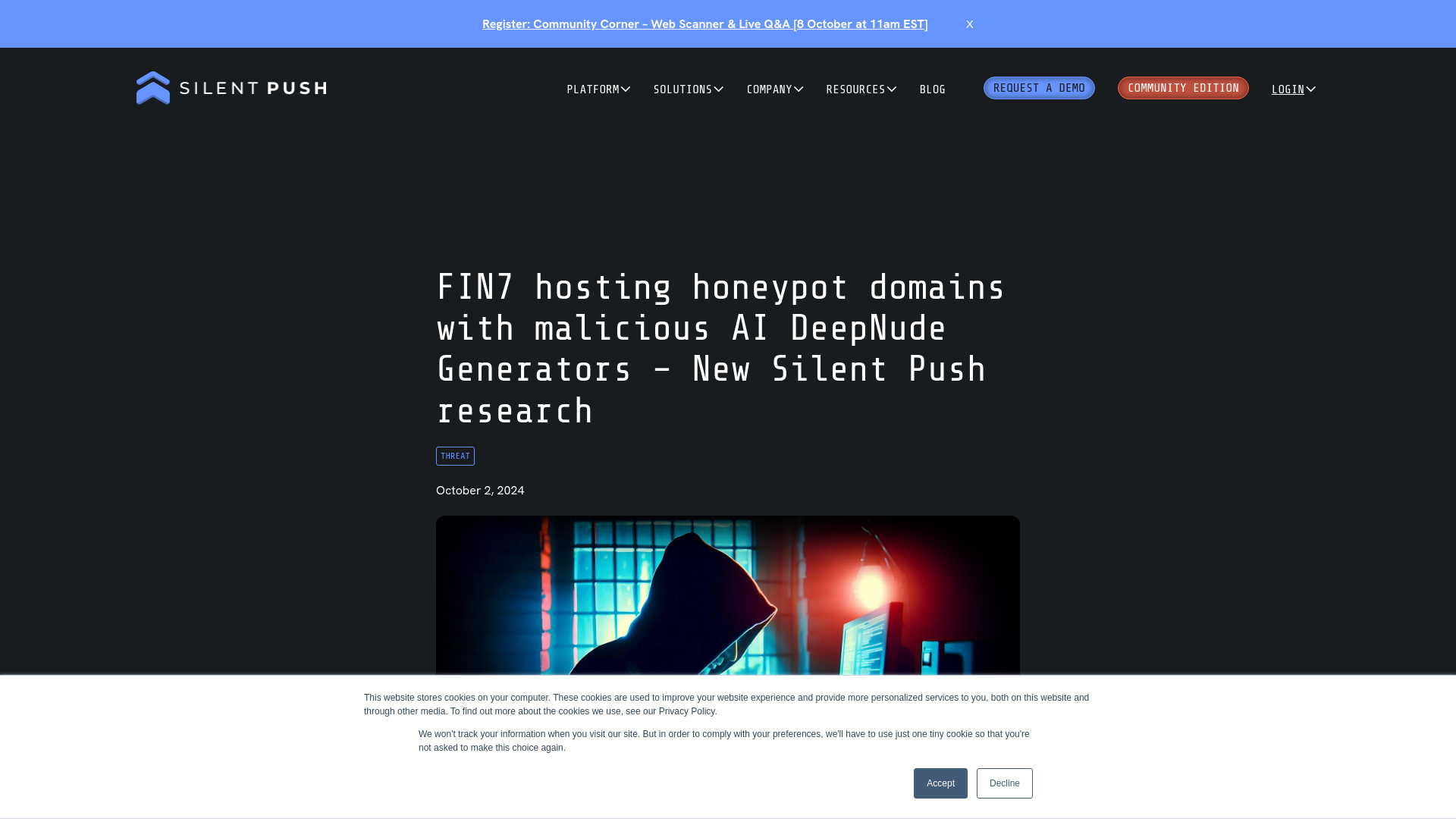Viewport: 1456px width, 819px height.
Task: Click the RESOURCES menu chevron icon
Action: click(x=892, y=89)
